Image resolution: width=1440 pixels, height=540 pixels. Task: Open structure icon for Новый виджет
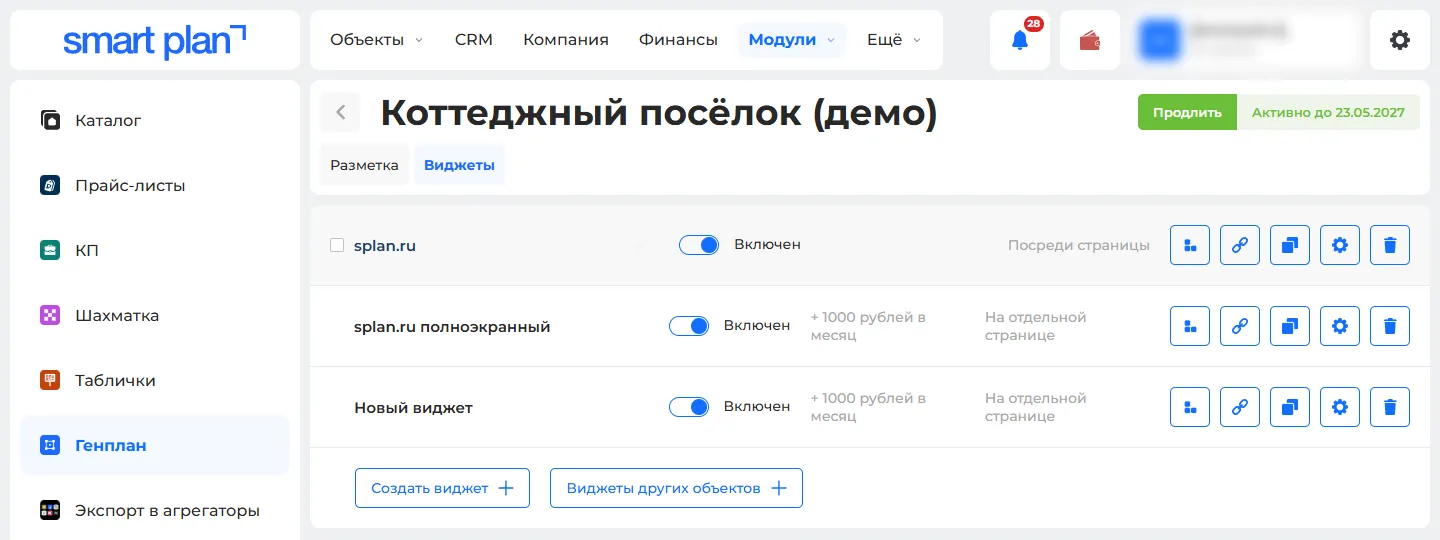1190,407
